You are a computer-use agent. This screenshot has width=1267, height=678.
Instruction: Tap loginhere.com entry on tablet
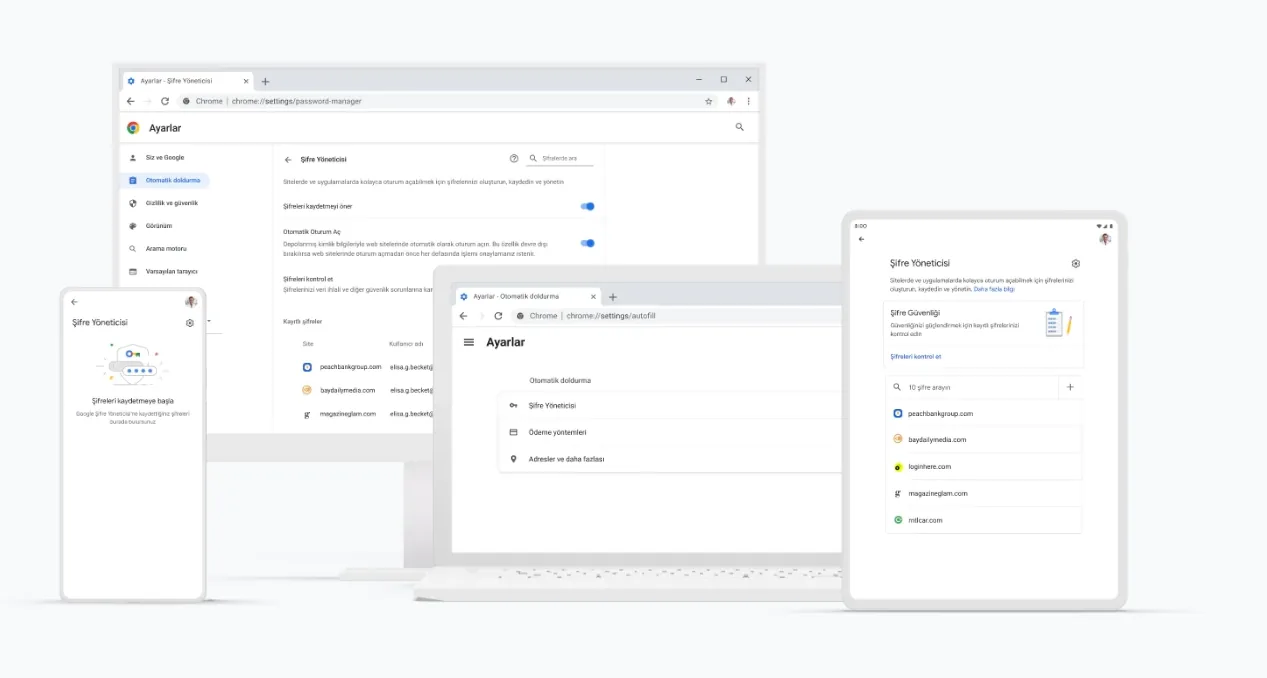coord(984,466)
